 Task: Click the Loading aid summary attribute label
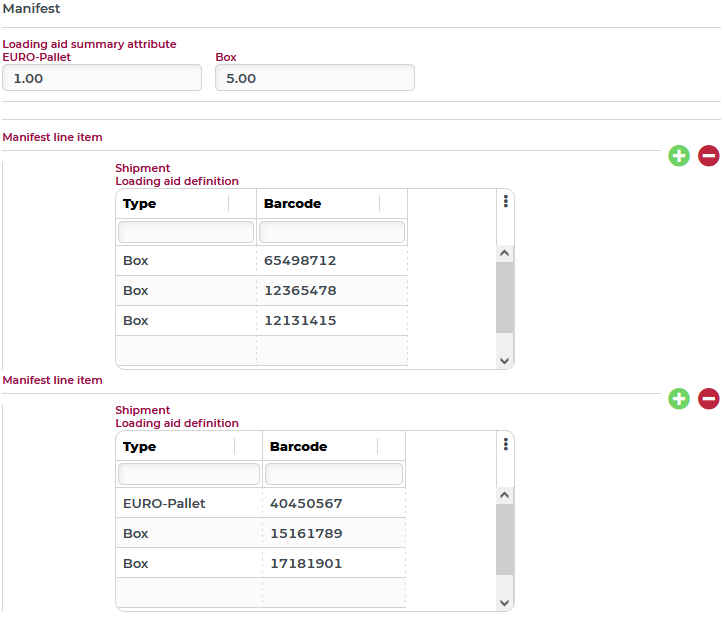[89, 44]
